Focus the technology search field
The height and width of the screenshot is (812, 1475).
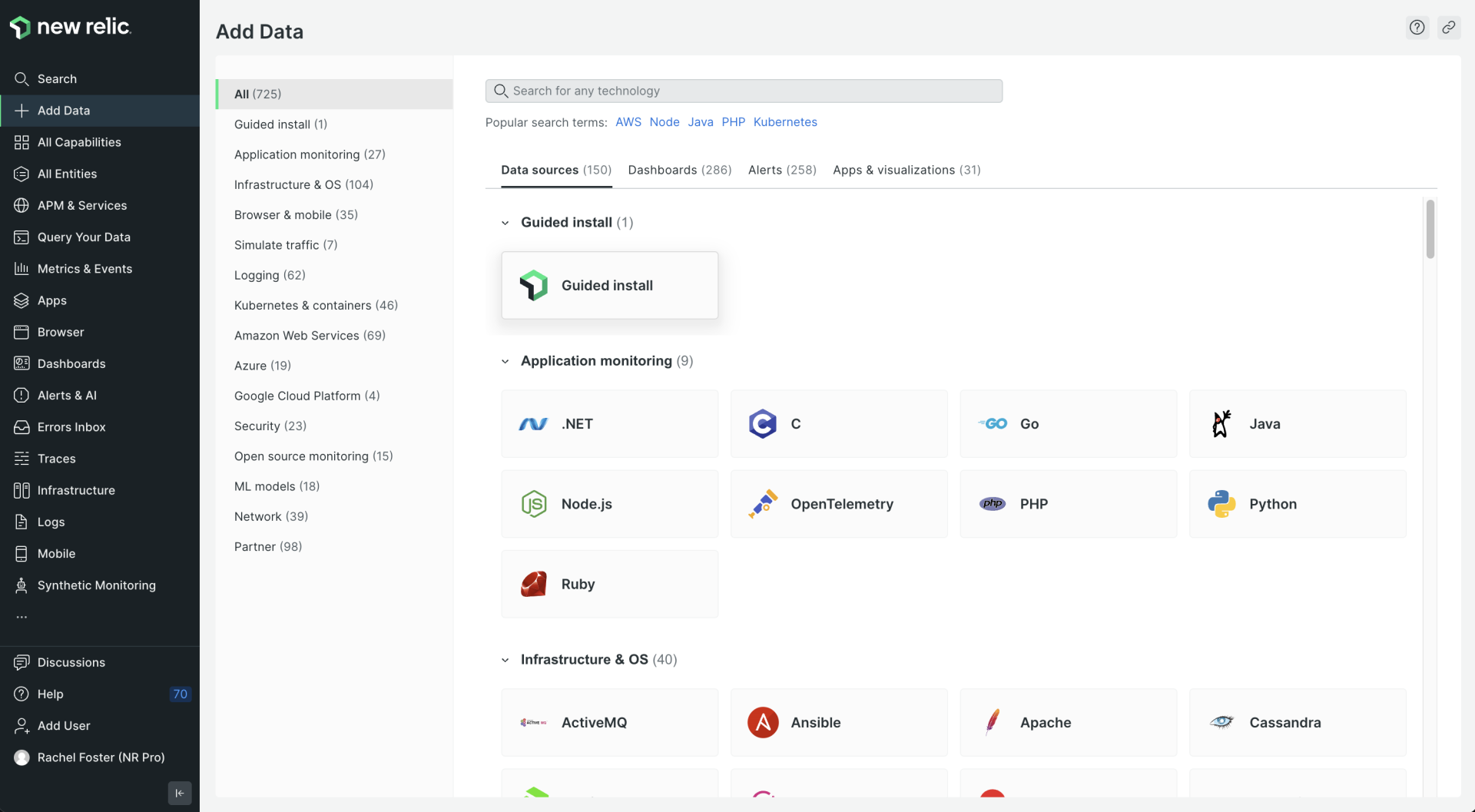click(743, 91)
